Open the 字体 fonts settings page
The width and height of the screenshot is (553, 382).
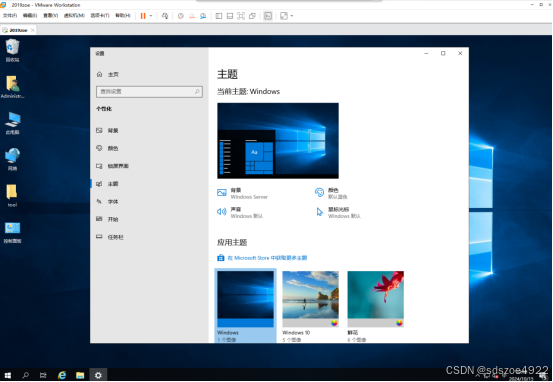[149, 201]
